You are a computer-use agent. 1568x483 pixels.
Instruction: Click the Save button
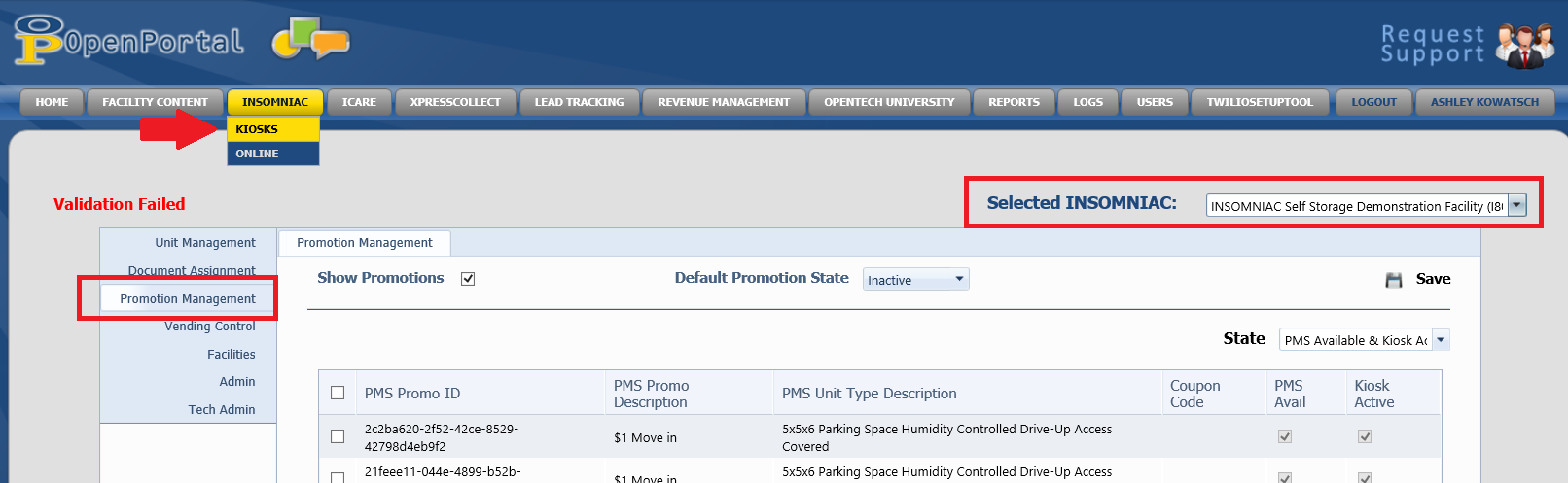tap(1433, 279)
